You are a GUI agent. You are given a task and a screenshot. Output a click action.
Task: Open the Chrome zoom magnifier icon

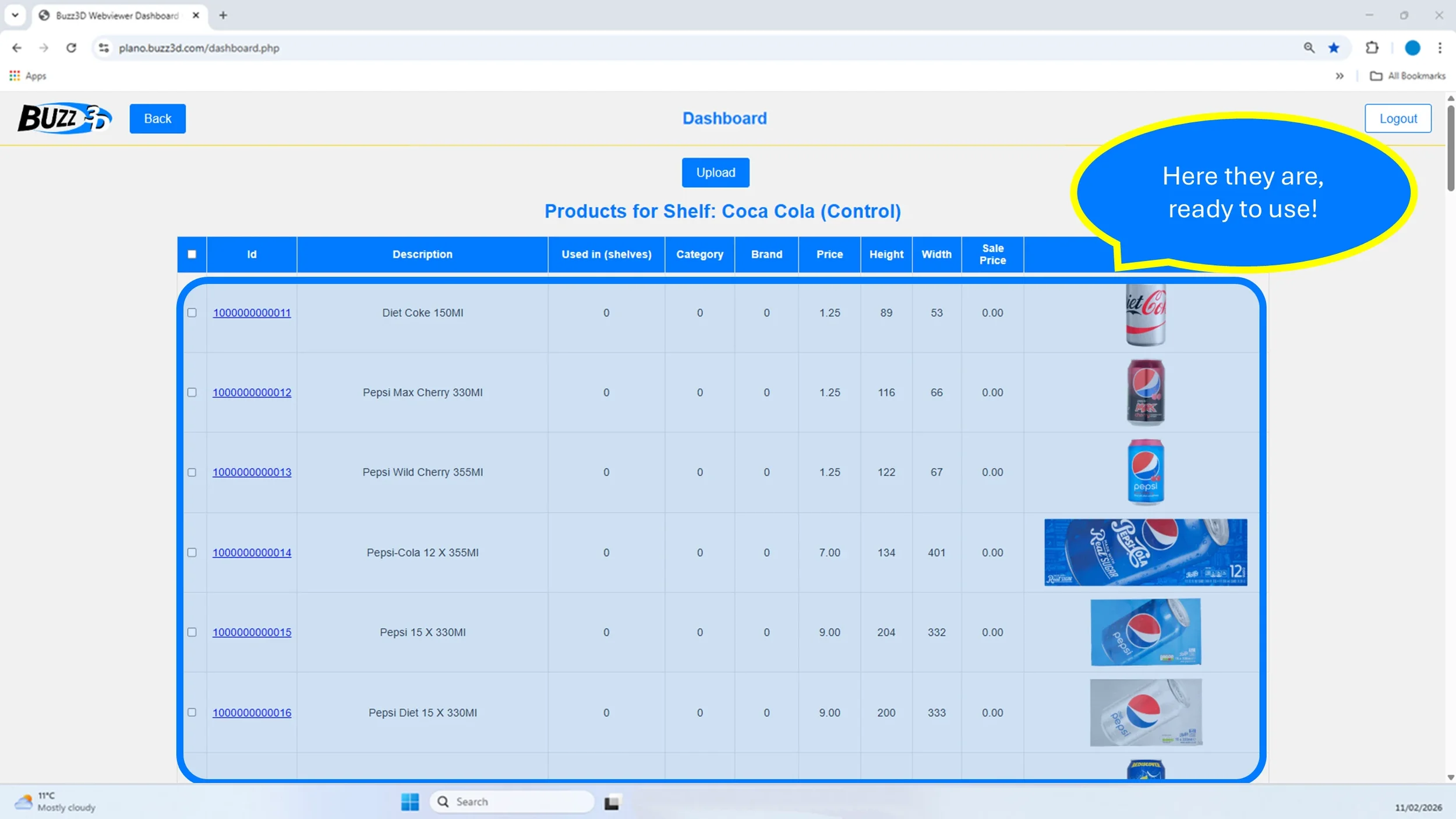coord(1309,48)
